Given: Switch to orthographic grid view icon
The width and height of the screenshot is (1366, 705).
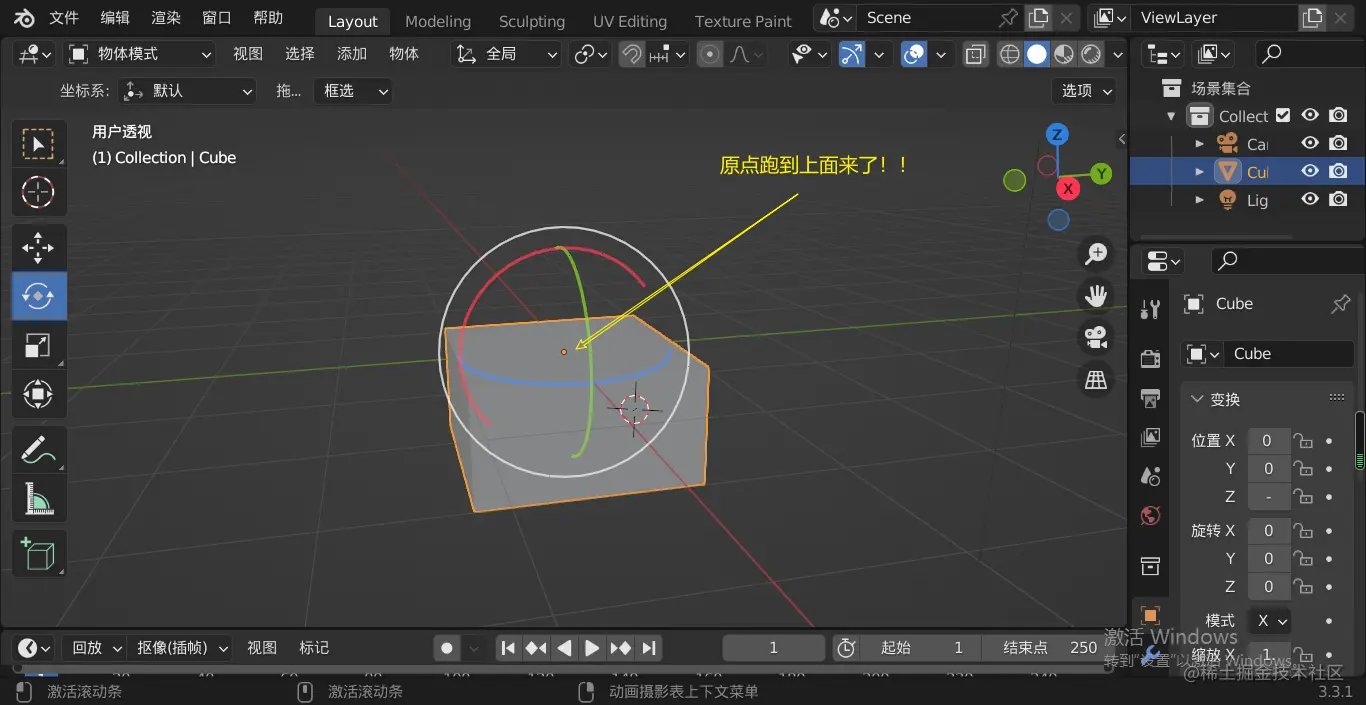Looking at the screenshot, I should (1096, 379).
